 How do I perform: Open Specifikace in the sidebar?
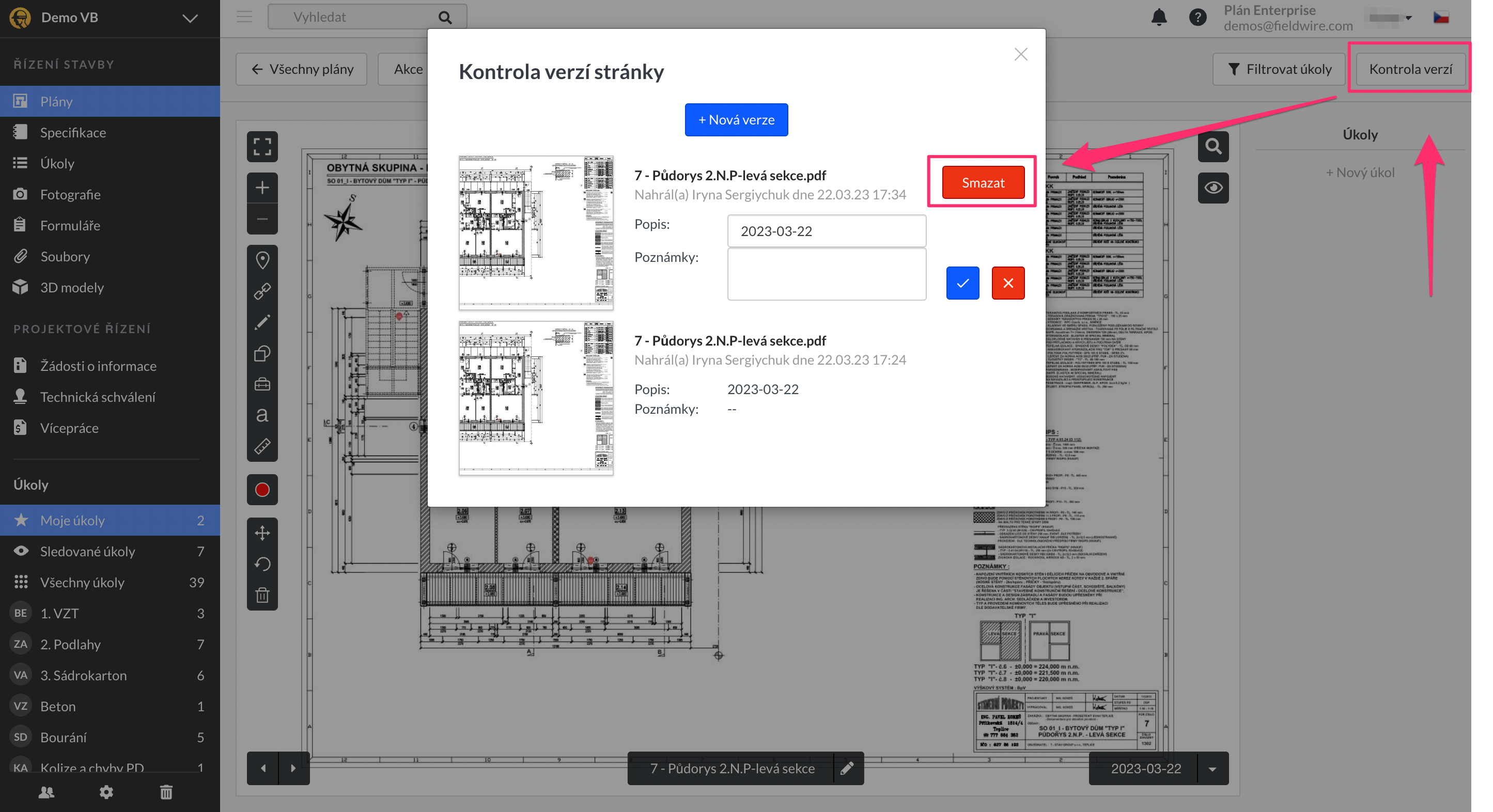pyautogui.click(x=73, y=132)
